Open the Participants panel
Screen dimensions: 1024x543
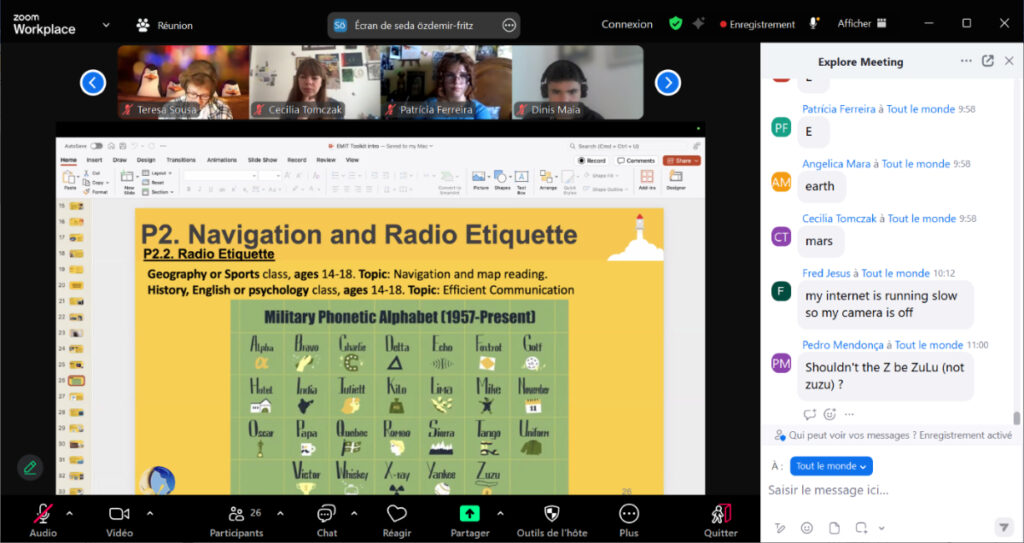point(237,514)
